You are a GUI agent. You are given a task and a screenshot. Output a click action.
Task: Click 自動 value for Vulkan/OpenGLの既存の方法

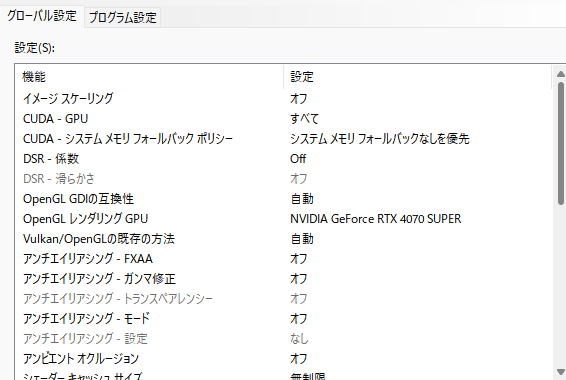coord(302,239)
